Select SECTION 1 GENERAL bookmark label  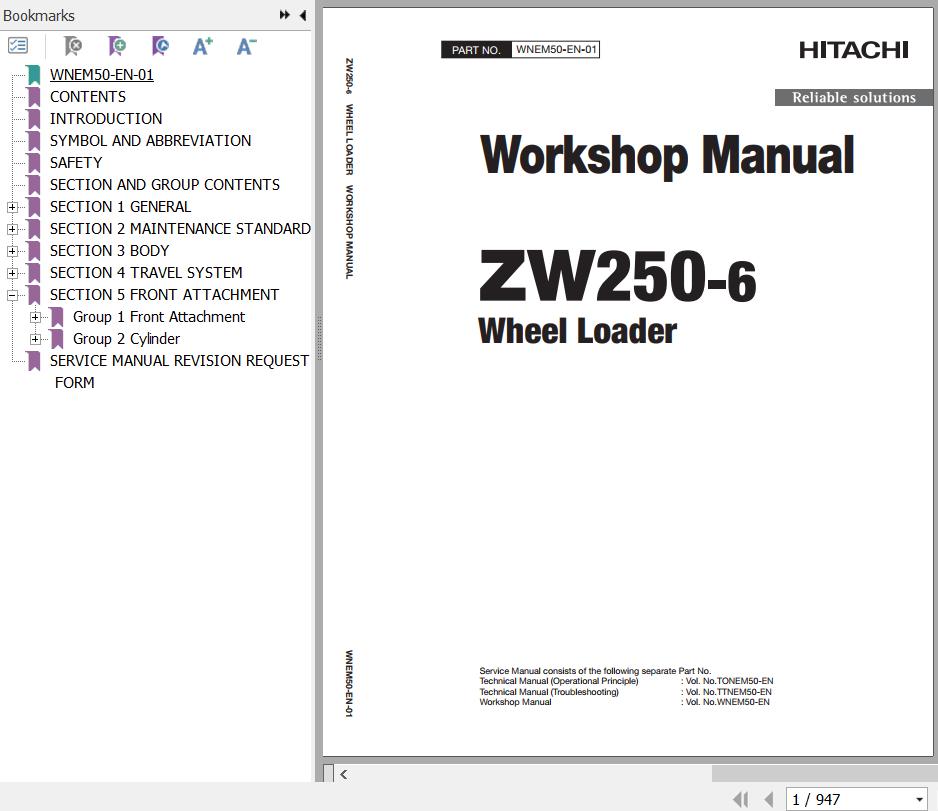120,207
